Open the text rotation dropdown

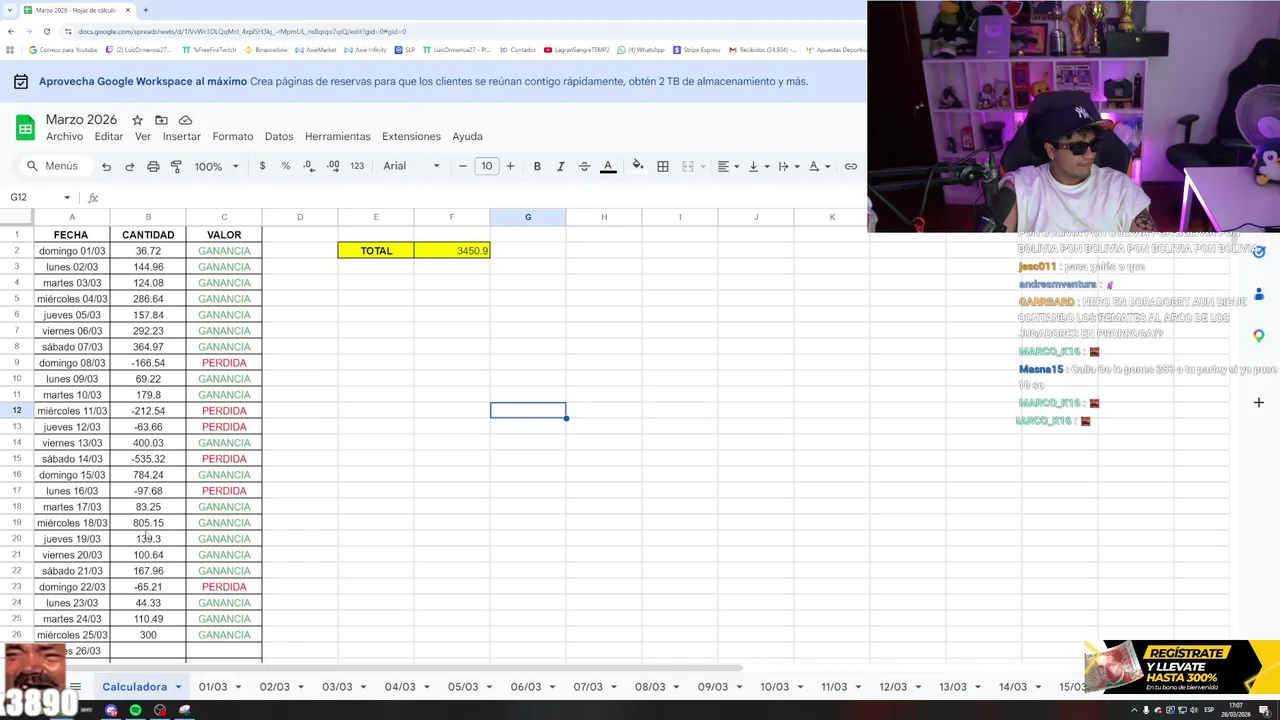tap(819, 166)
